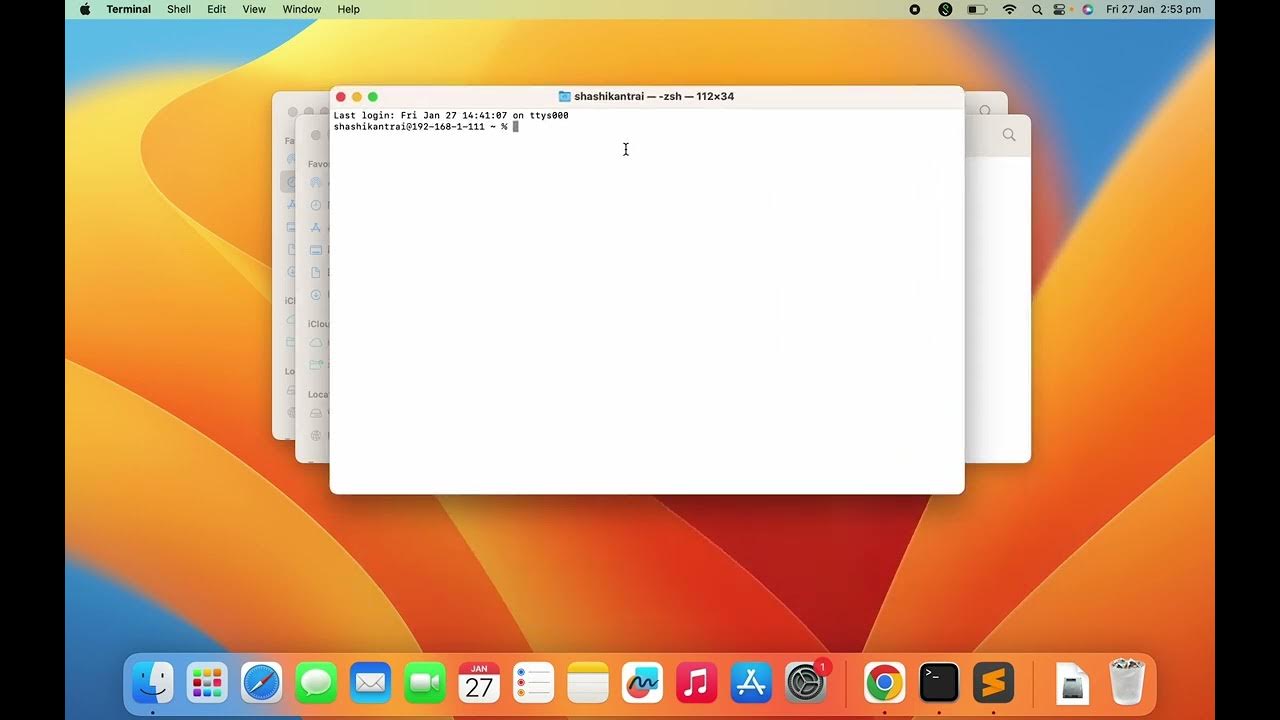Open the Edit menu
The width and height of the screenshot is (1280, 720).
[217, 9]
